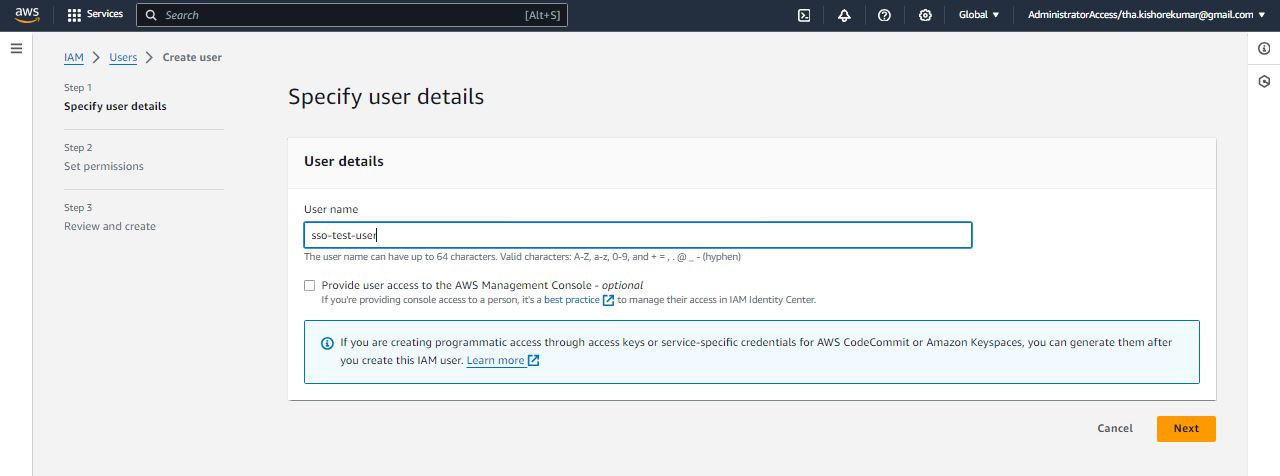Open the help question mark icon
The image size is (1280, 476).
pos(884,15)
